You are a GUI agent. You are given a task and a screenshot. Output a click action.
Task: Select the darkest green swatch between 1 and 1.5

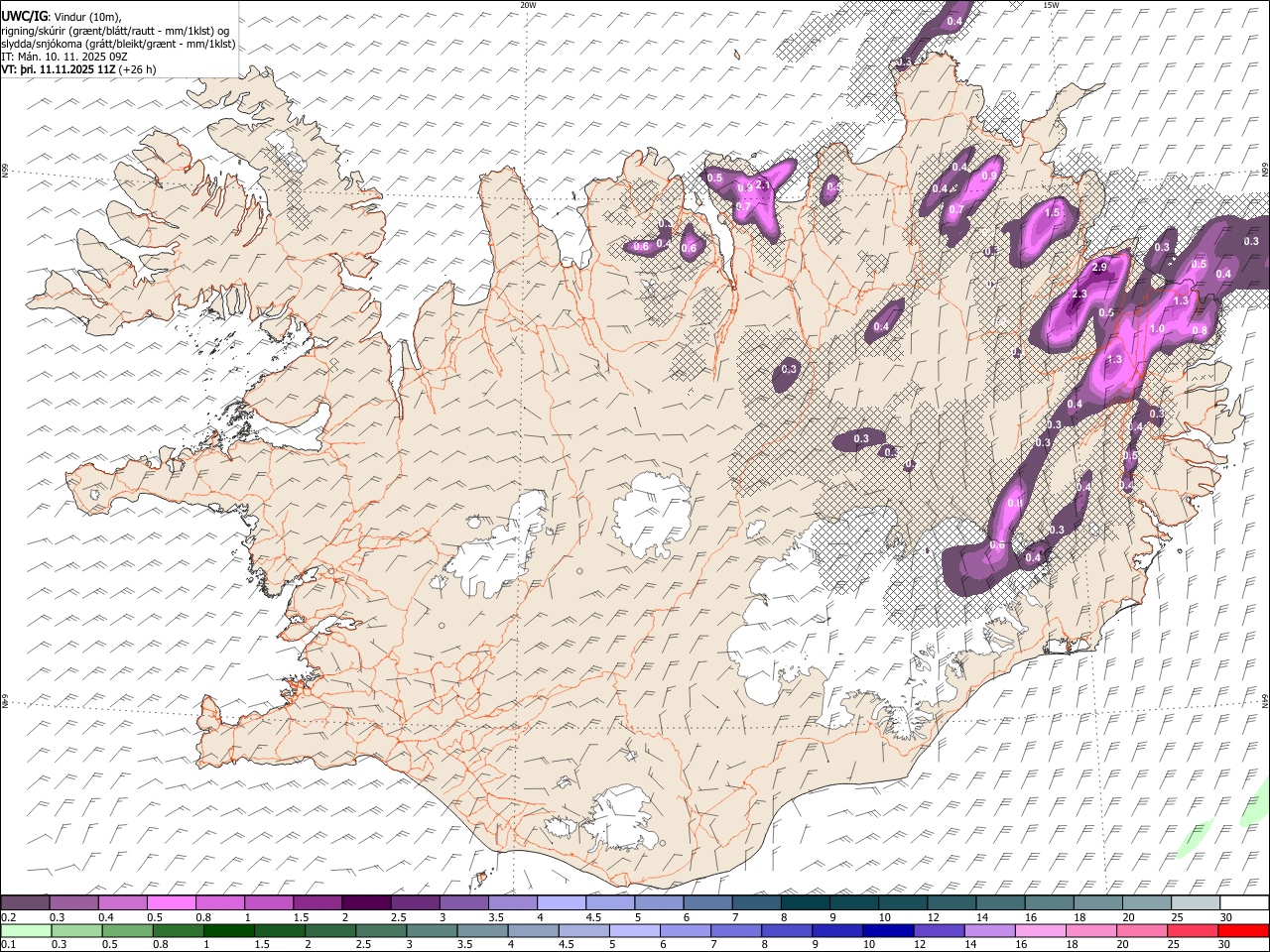tap(229, 930)
